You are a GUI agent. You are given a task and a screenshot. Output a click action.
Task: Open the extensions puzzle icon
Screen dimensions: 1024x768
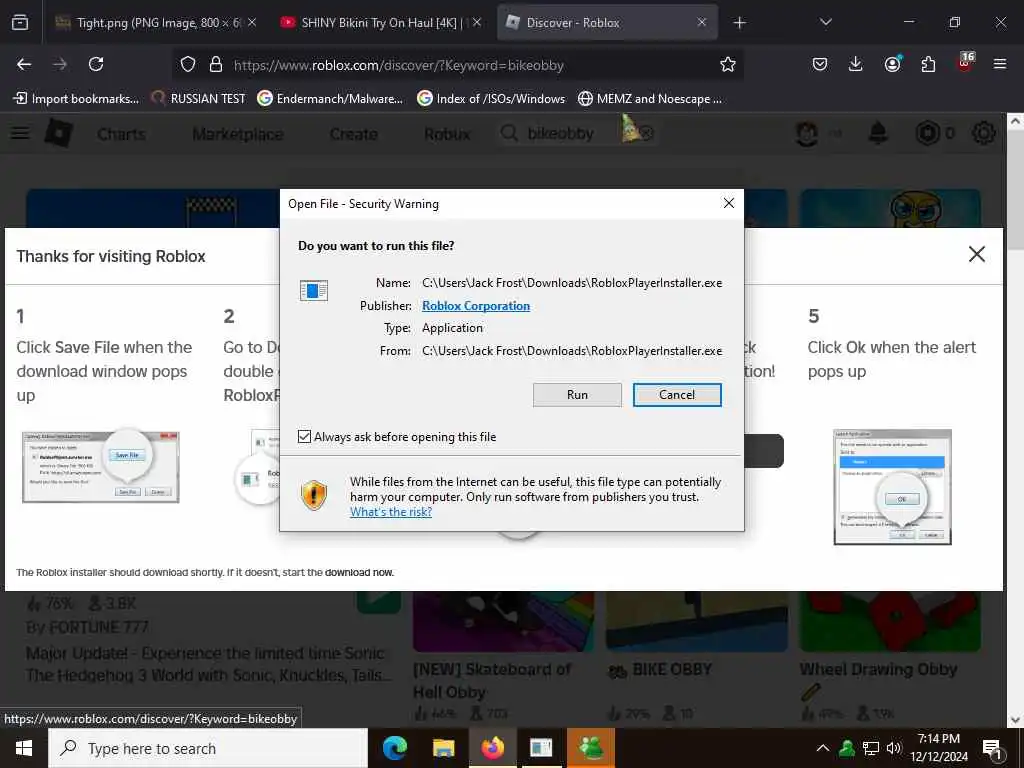coord(928,64)
